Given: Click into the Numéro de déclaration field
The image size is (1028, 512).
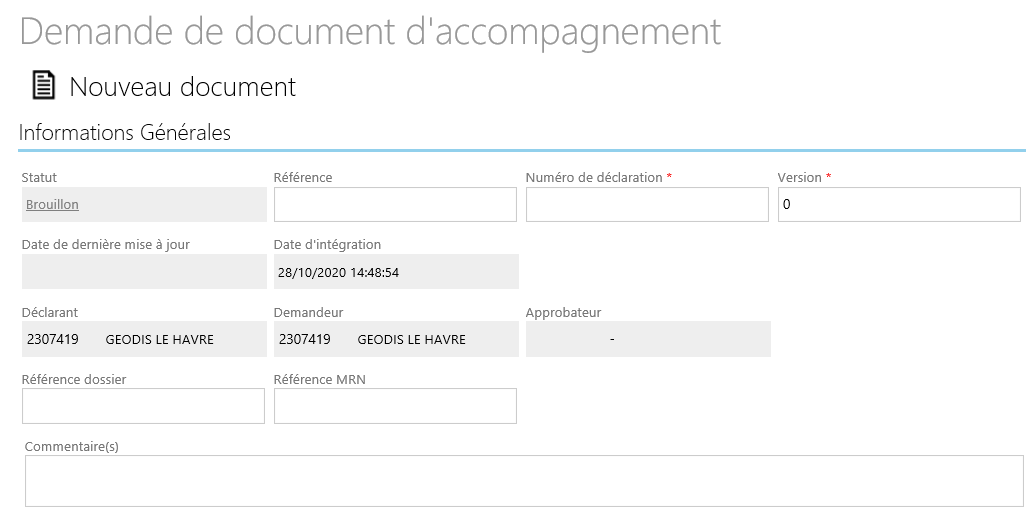Looking at the screenshot, I should coord(647,205).
